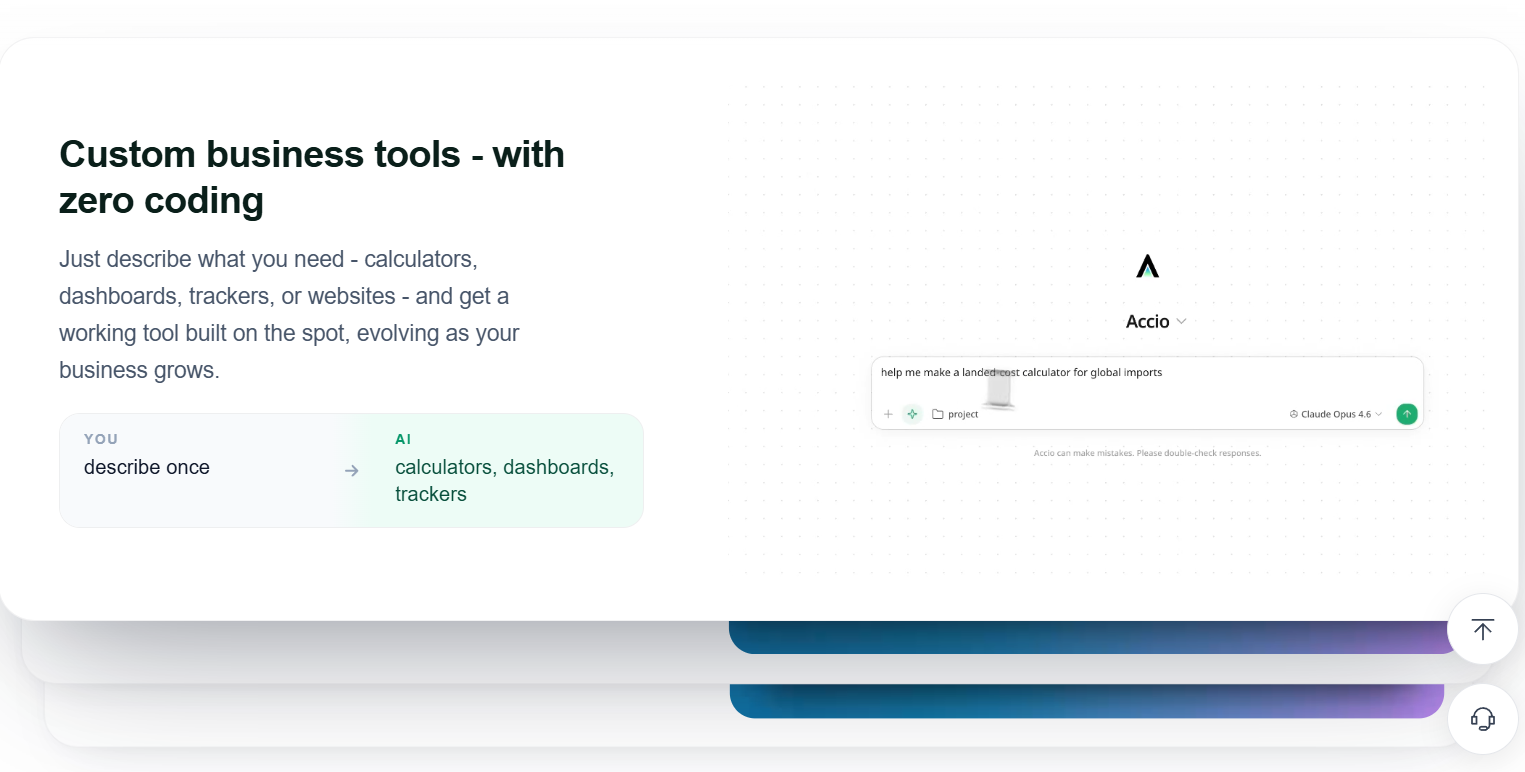Send the prompt with green arrow button
This screenshot has height=772, width=1525.
(x=1407, y=414)
